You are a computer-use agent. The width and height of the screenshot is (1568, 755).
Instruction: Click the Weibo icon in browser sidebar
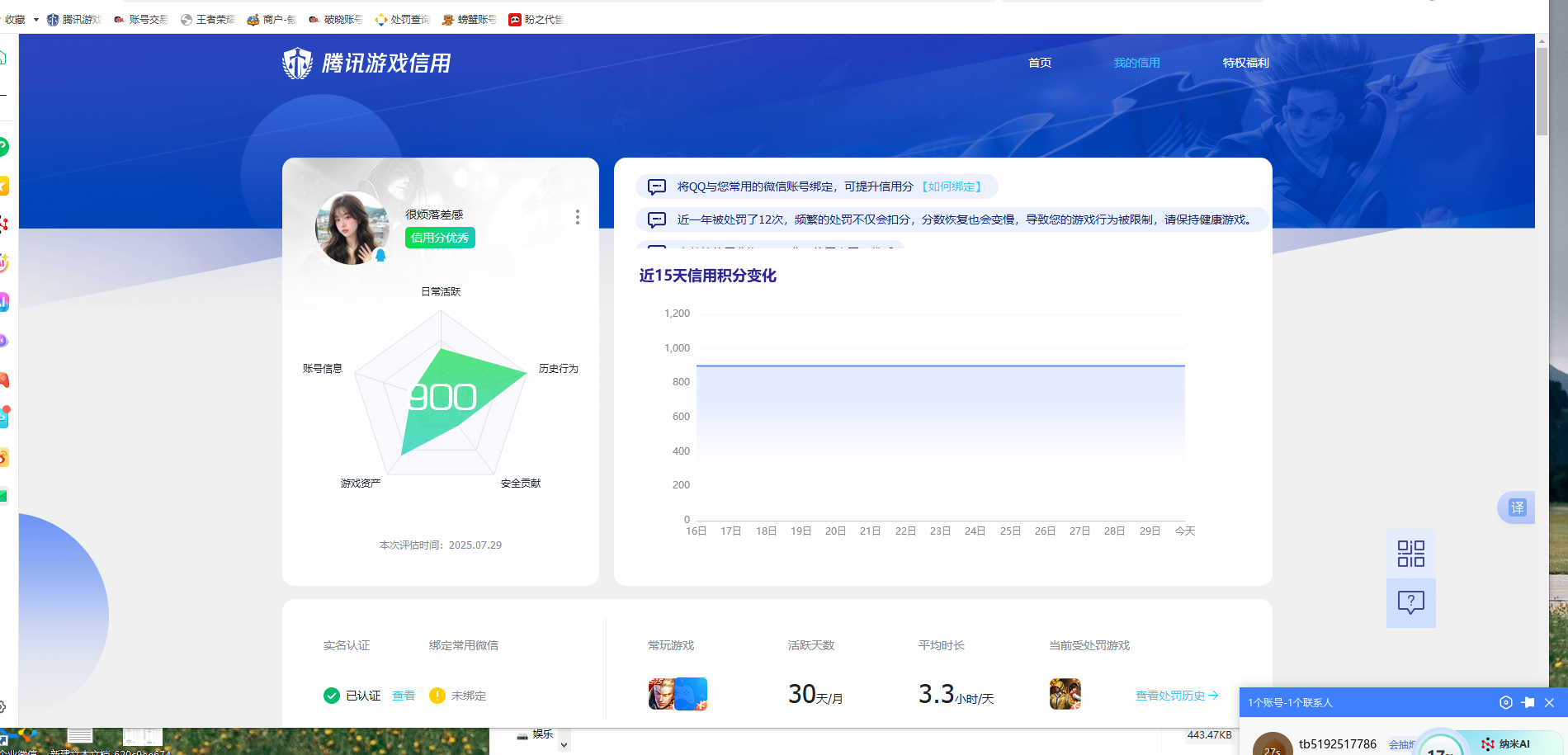[x=3, y=457]
